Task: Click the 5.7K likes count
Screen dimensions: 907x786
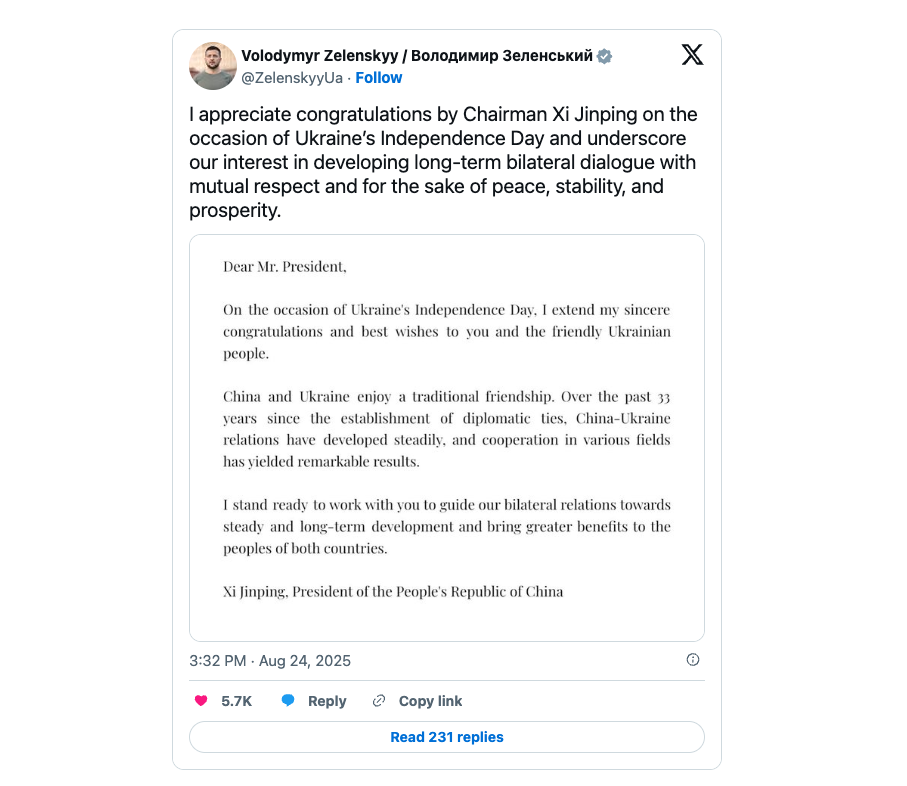Action: click(236, 701)
